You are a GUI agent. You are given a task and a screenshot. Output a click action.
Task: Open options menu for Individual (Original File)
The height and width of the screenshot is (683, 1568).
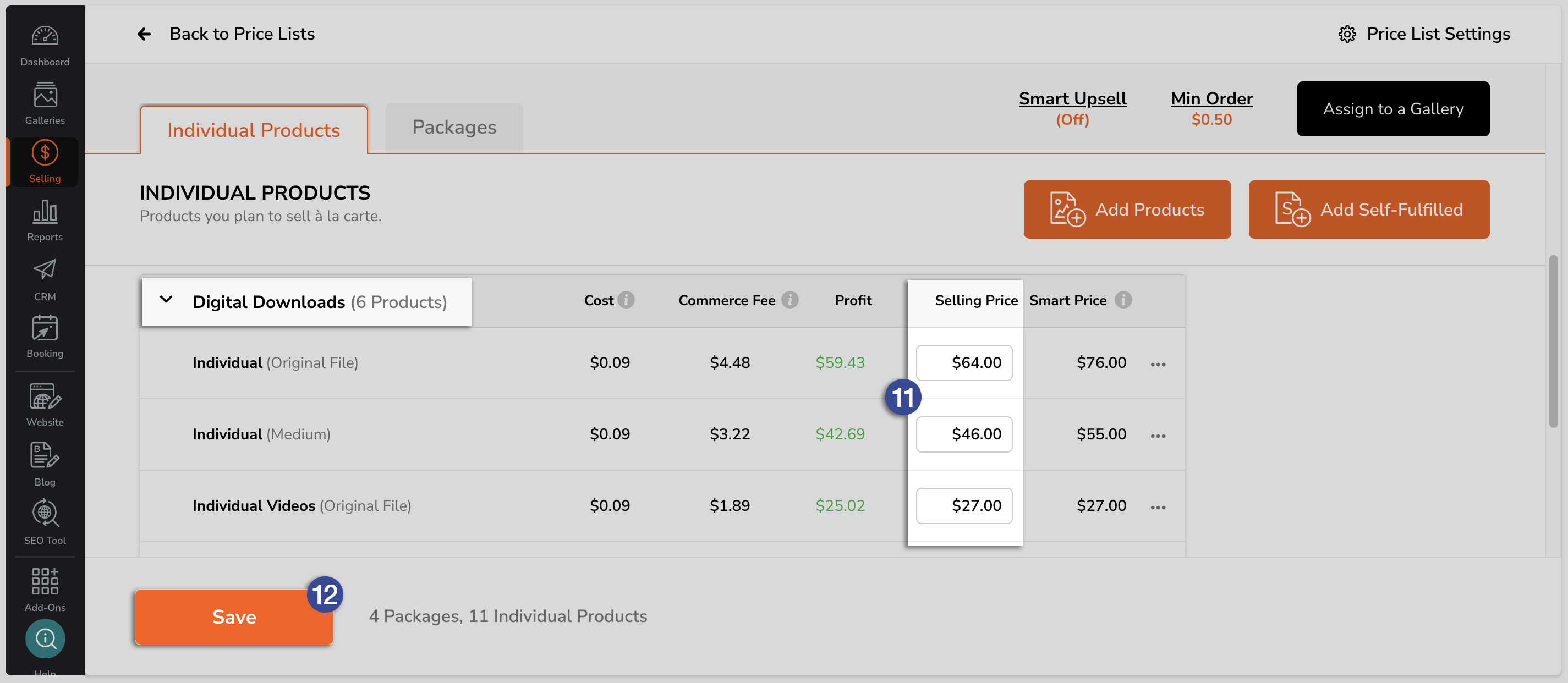coord(1158,364)
